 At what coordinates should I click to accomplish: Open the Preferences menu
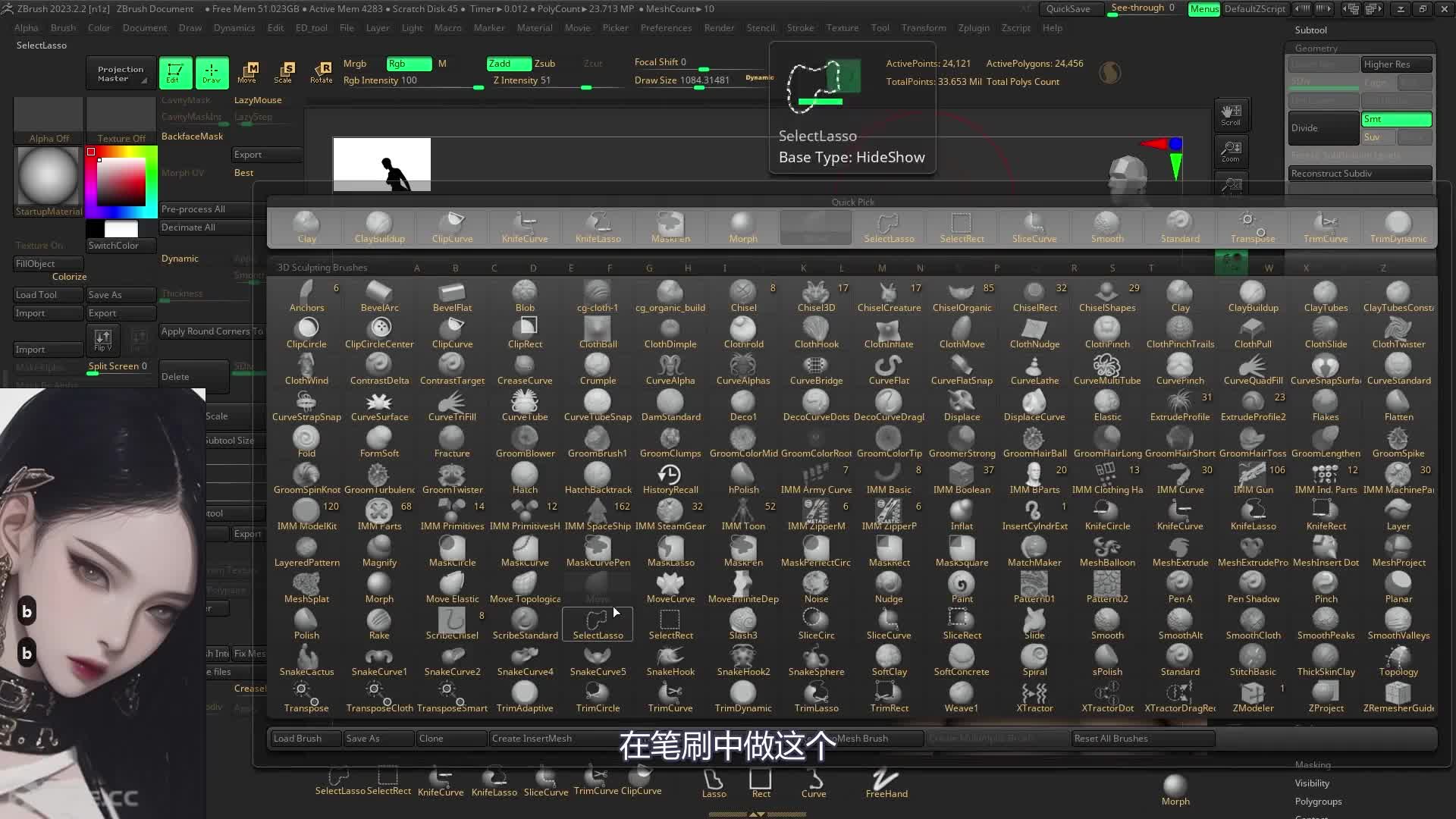tap(666, 28)
